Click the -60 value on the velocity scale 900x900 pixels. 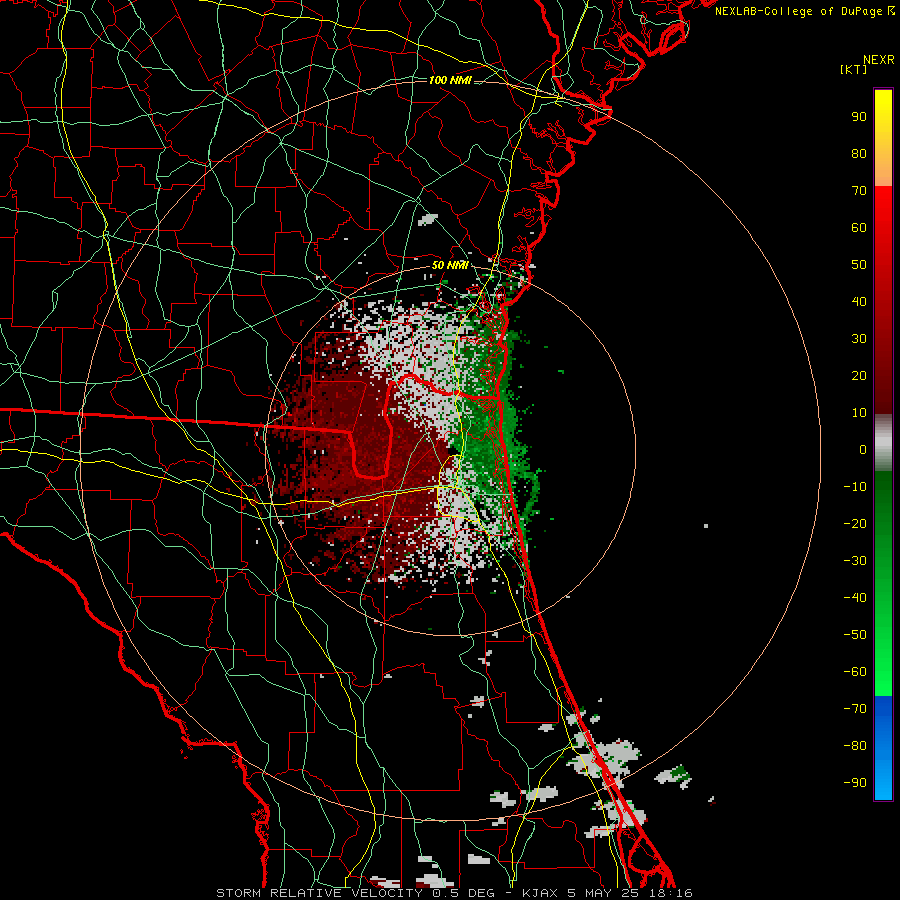855,672
